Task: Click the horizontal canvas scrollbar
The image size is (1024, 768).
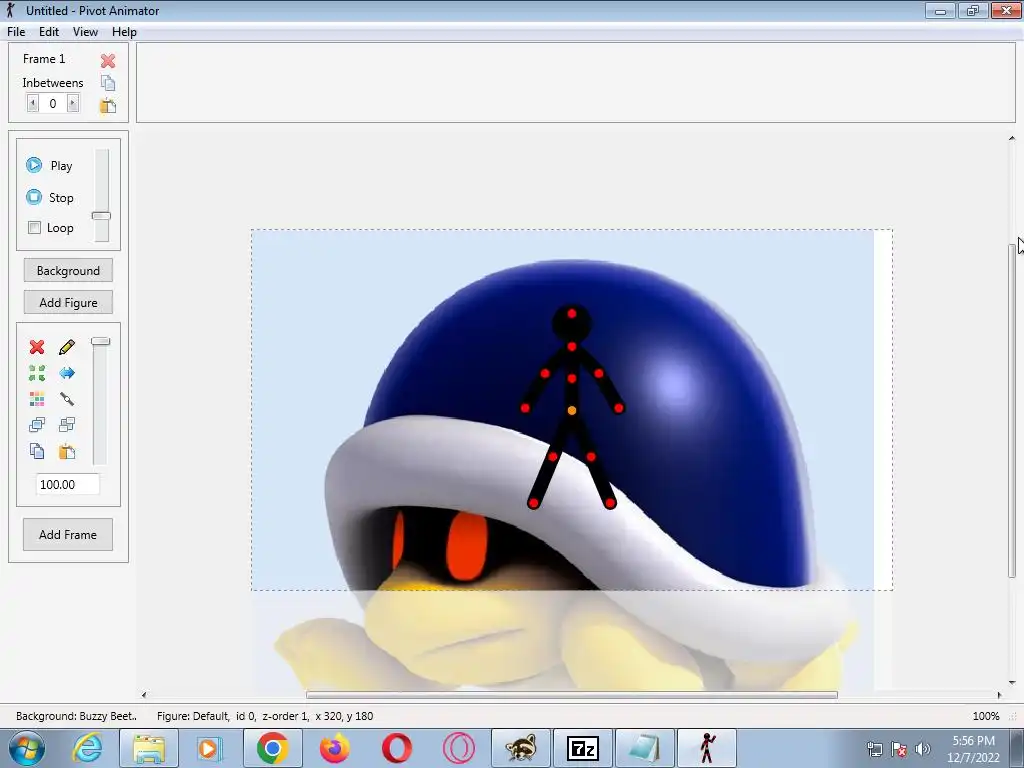Action: pyautogui.click(x=571, y=695)
